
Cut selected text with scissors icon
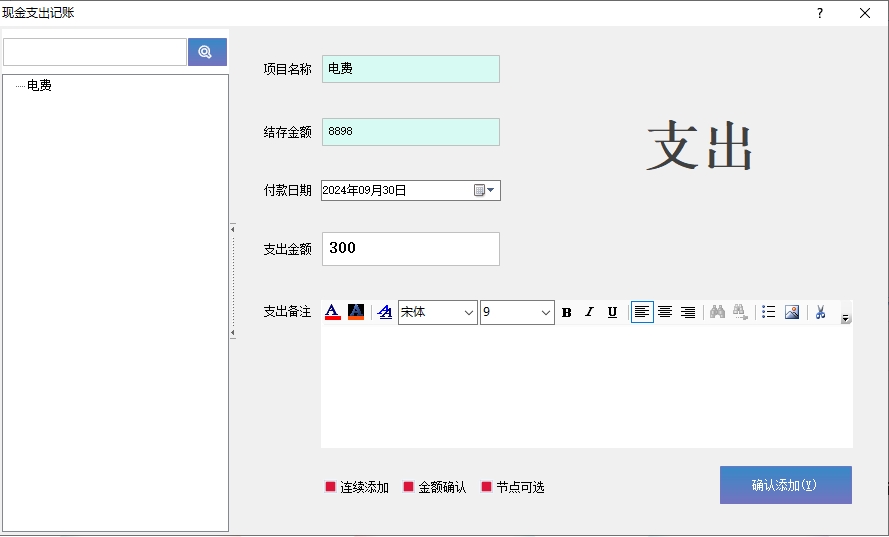tap(820, 312)
